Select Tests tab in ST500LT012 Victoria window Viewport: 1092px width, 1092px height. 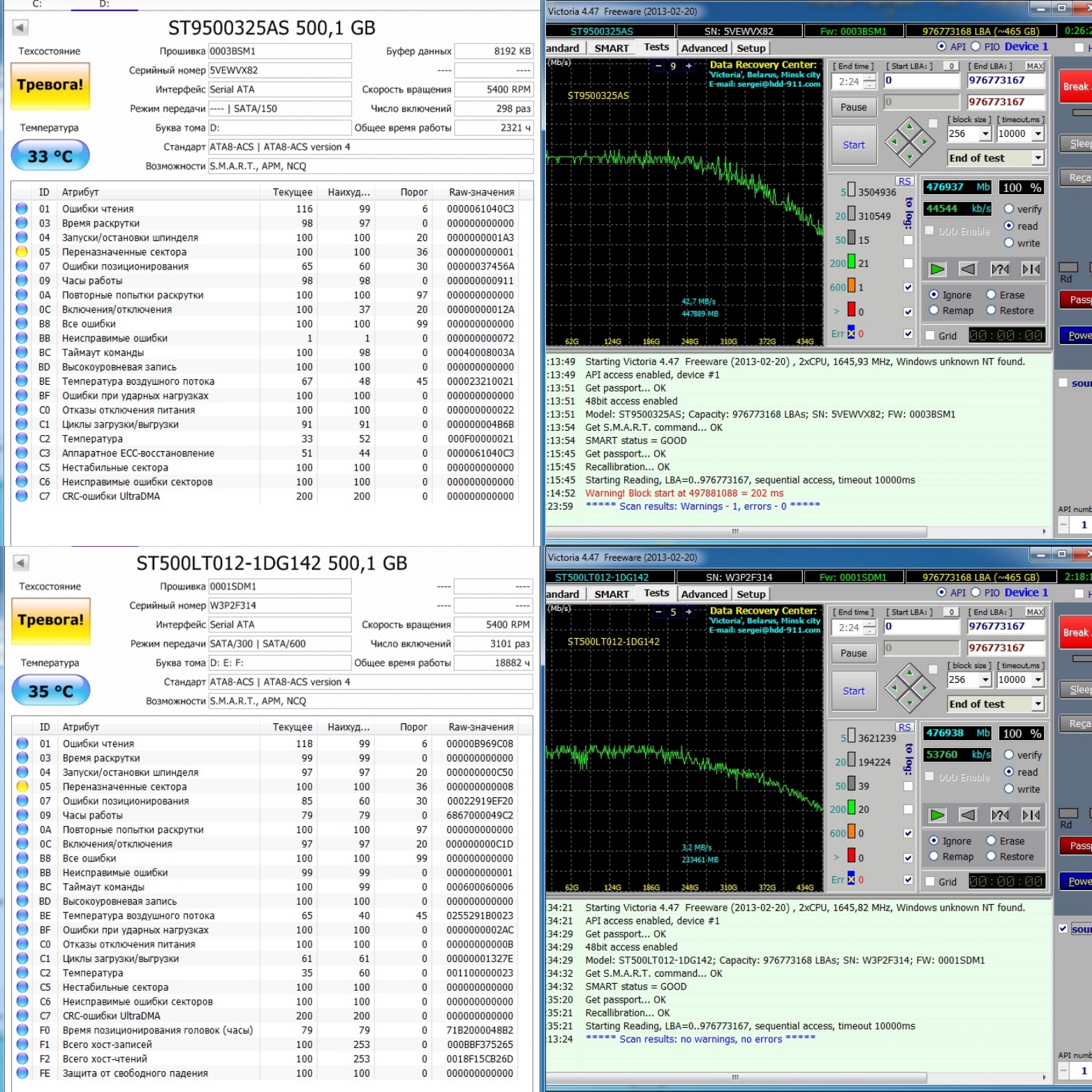[656, 593]
